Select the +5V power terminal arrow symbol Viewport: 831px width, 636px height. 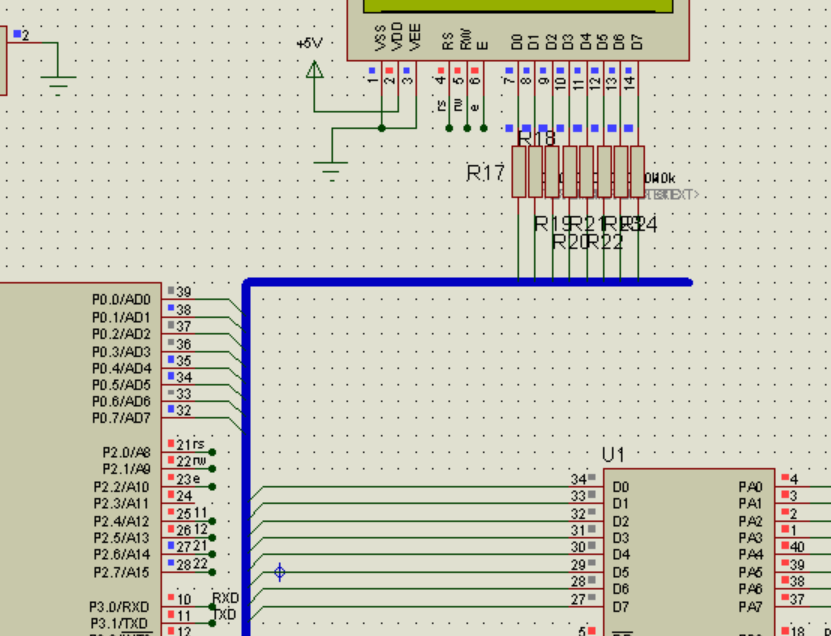click(x=314, y=69)
